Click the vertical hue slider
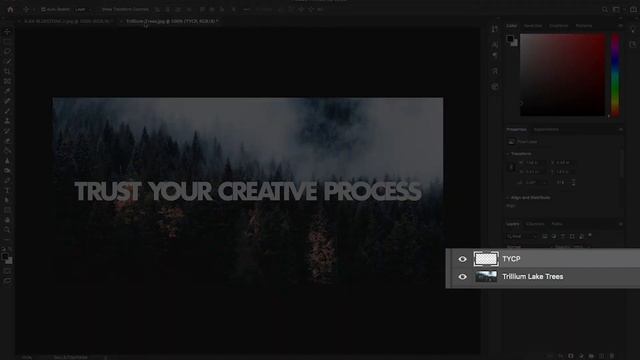Image resolution: width=640 pixels, height=360 pixels. point(615,75)
